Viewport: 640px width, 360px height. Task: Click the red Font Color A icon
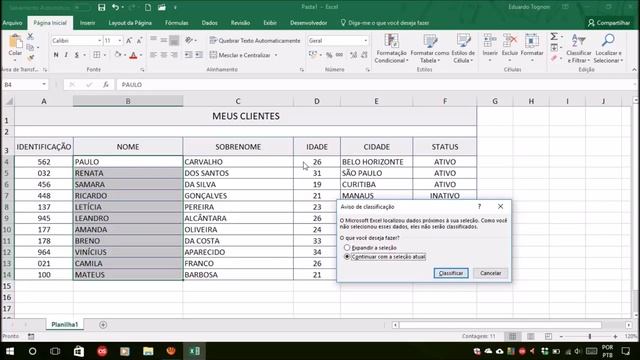tap(133, 55)
